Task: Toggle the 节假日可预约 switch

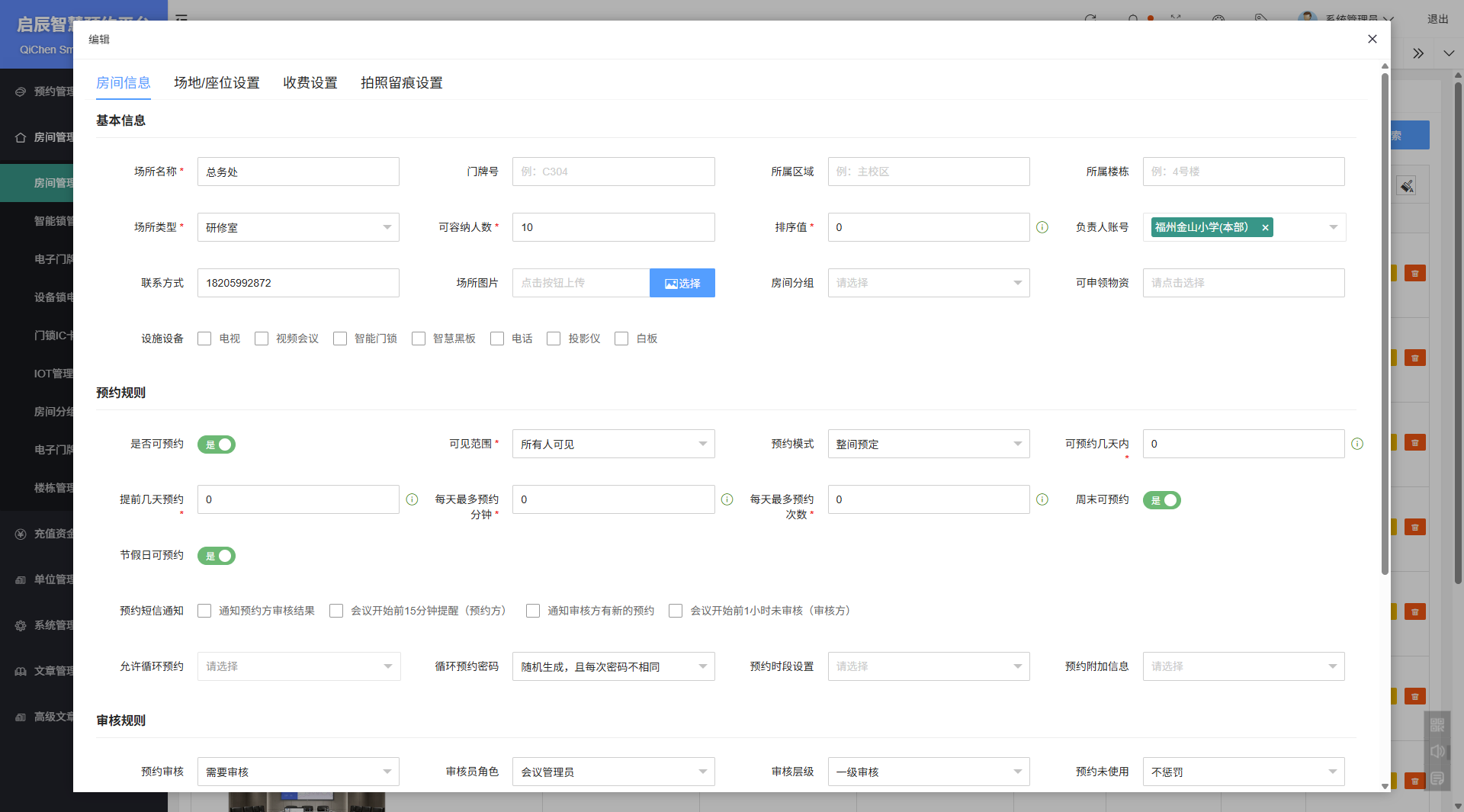Action: [217, 556]
